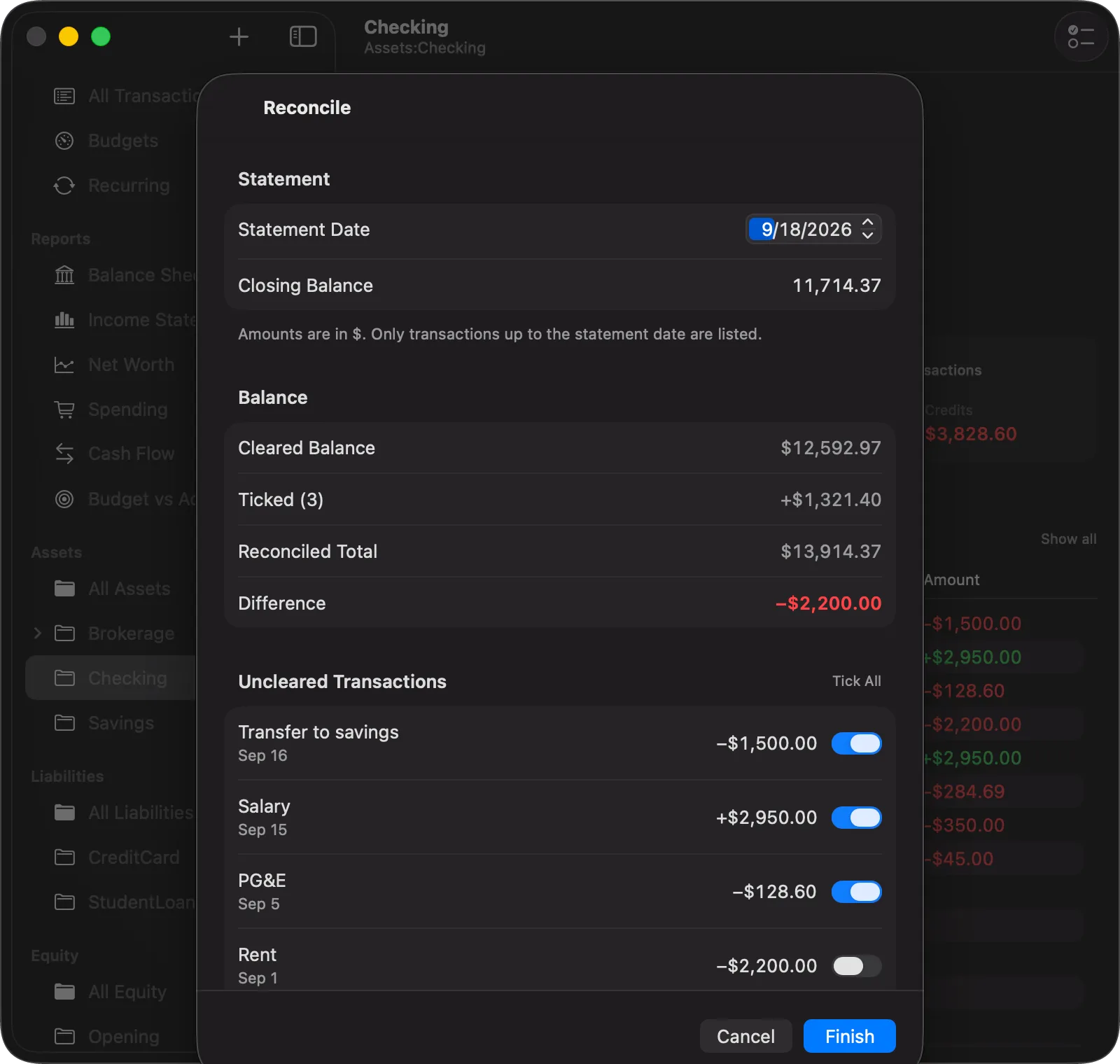Viewport: 1120px width, 1064px height.
Task: Click the Finish button
Action: 849,1036
